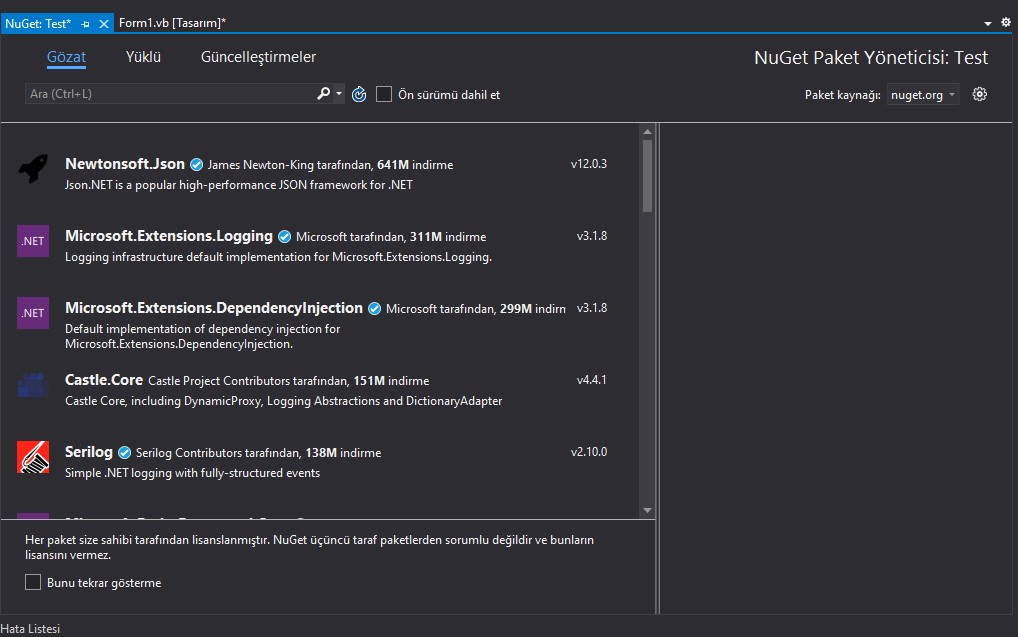
Task: Open package source settings gear
Action: (x=980, y=94)
